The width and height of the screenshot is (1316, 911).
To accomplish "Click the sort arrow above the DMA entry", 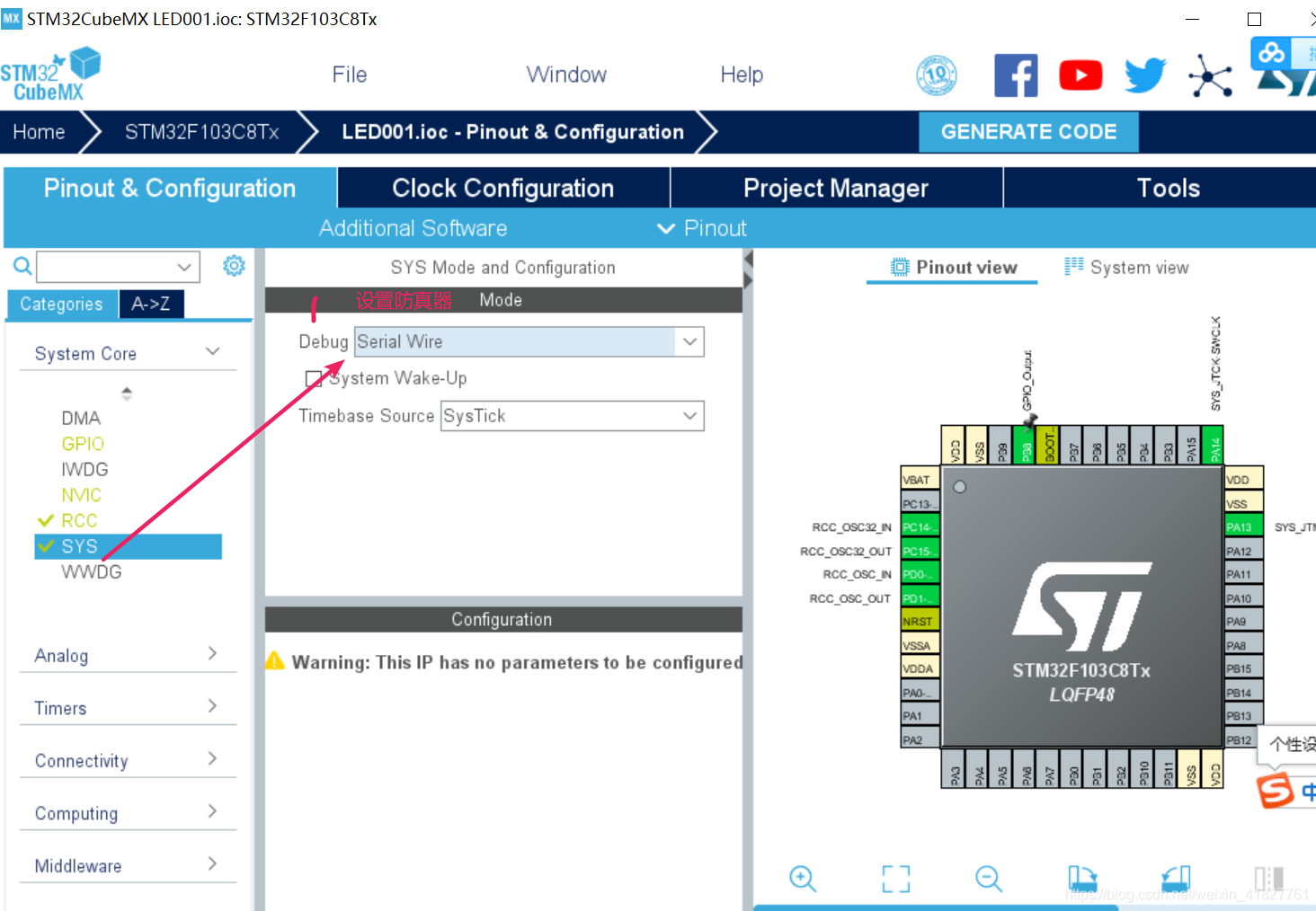I will (127, 394).
